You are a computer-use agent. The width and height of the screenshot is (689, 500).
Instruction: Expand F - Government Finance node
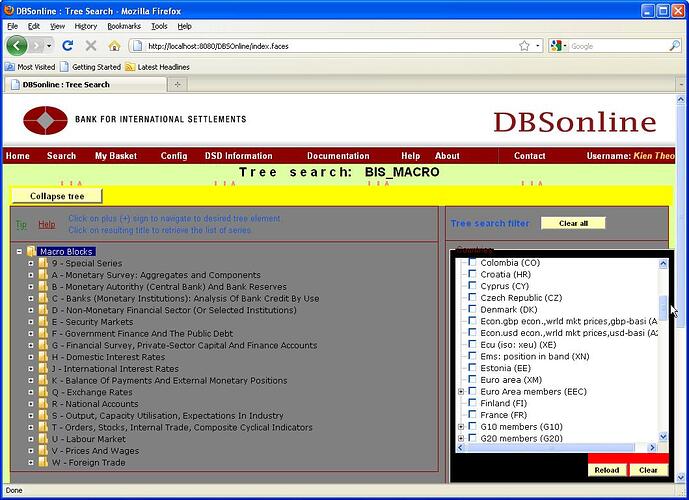[x=31, y=333]
